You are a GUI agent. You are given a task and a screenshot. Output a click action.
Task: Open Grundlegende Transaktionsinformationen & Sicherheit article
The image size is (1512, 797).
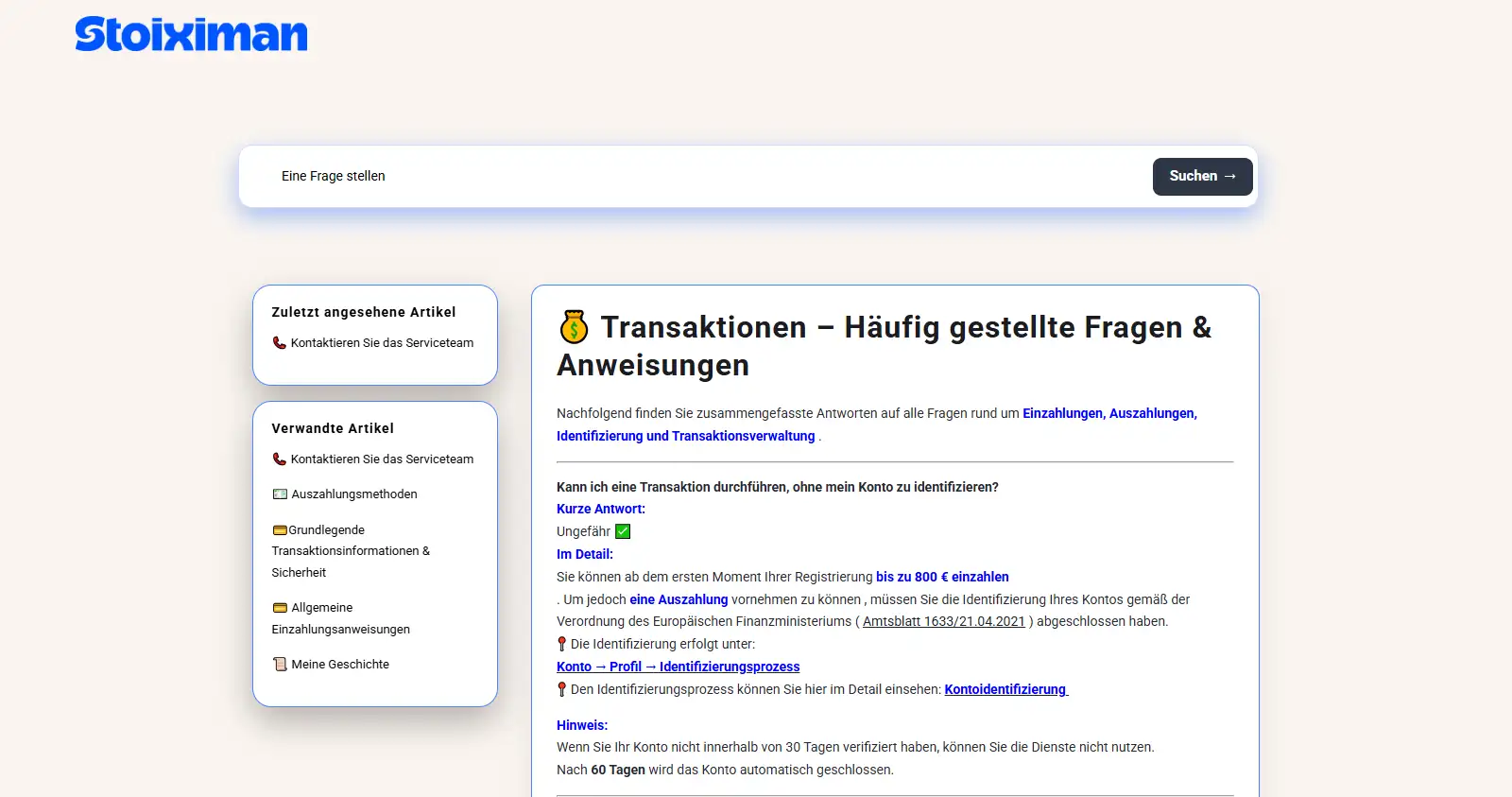click(x=351, y=551)
